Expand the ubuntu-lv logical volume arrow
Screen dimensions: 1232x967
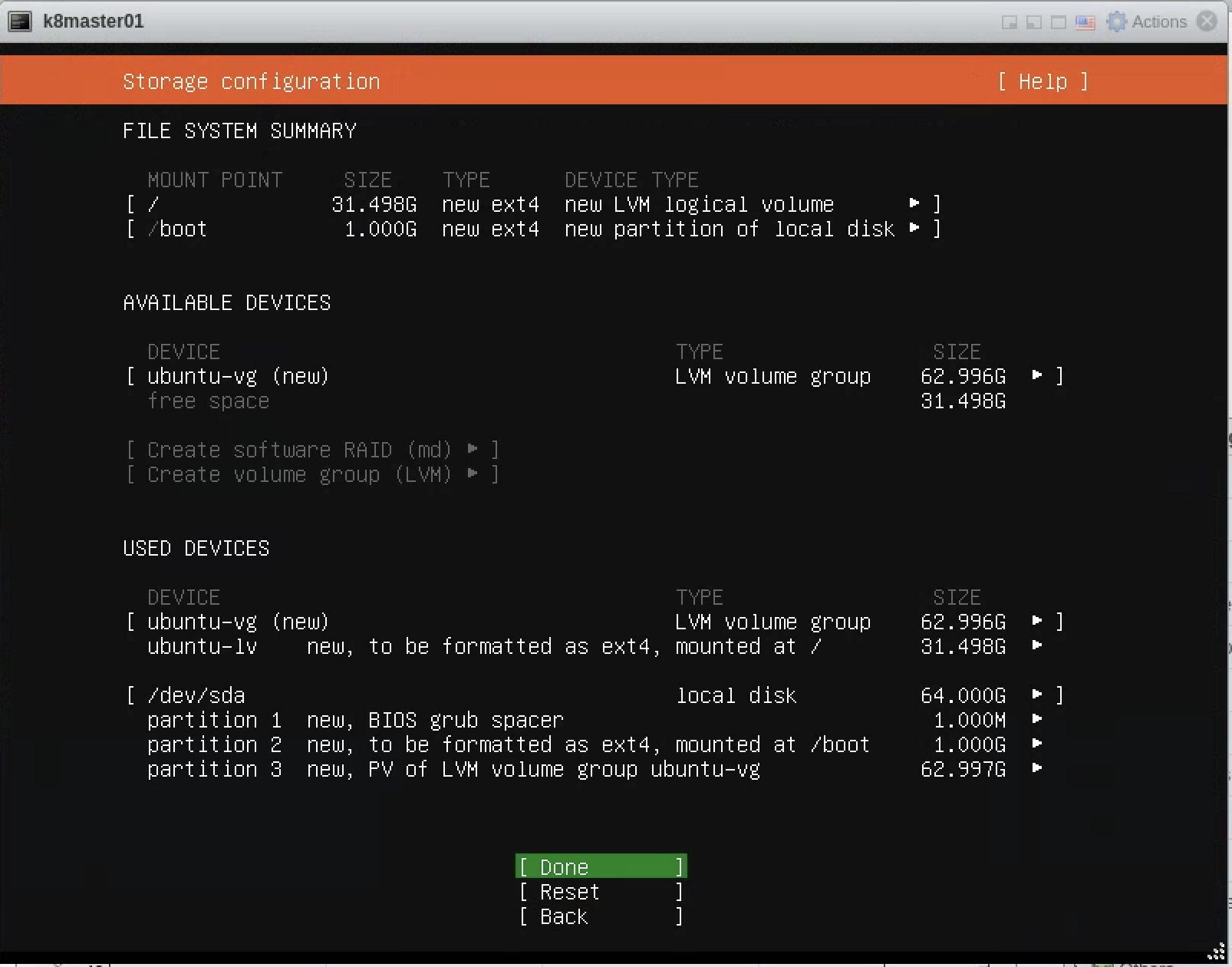click(1037, 645)
